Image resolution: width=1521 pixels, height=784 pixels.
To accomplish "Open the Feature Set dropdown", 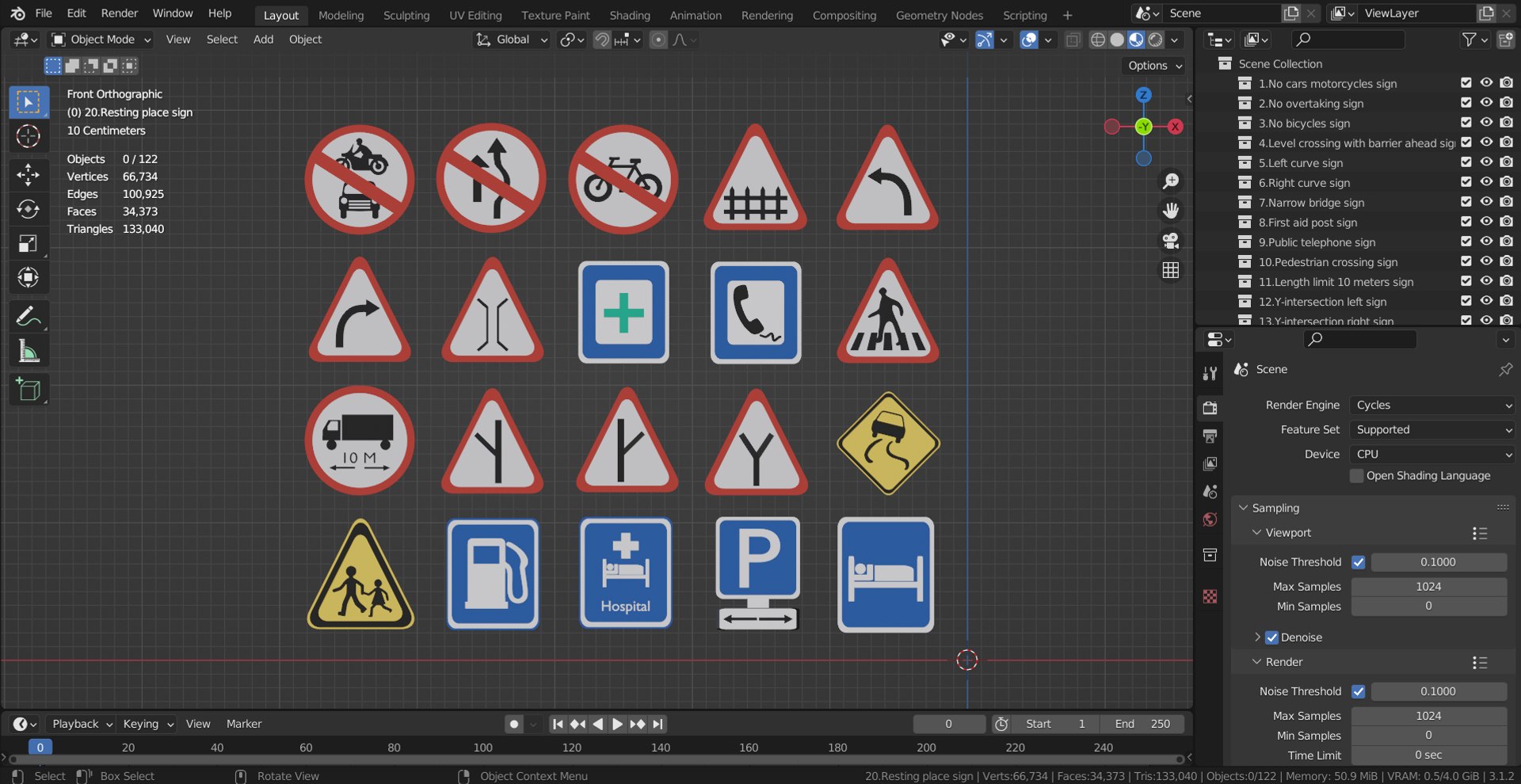I will pyautogui.click(x=1432, y=430).
